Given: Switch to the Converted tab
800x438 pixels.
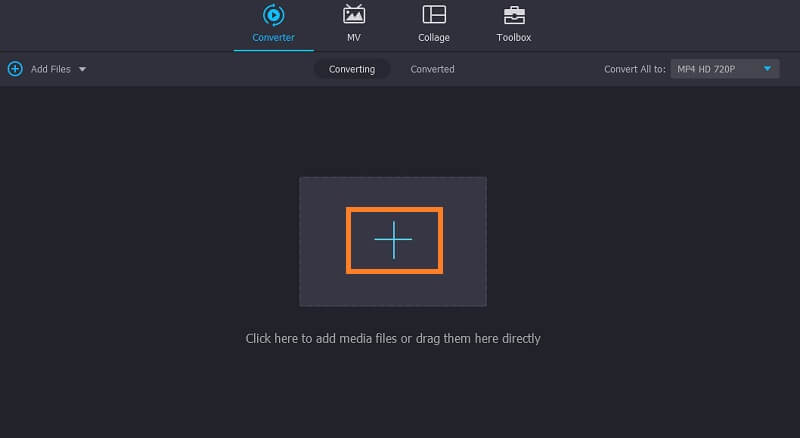Looking at the screenshot, I should click(x=432, y=69).
